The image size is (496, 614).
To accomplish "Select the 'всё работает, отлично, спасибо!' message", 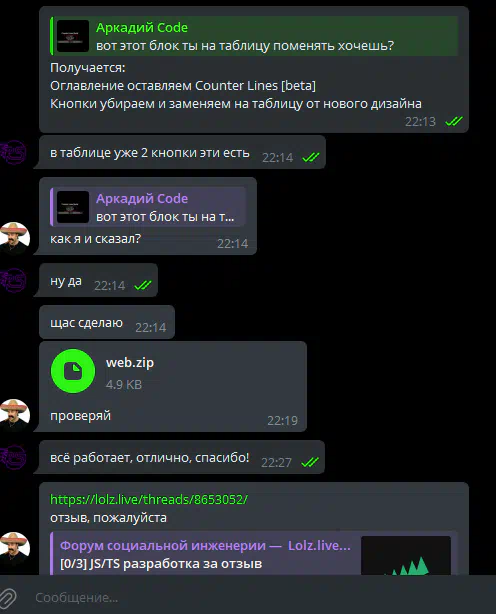I will [x=180, y=457].
